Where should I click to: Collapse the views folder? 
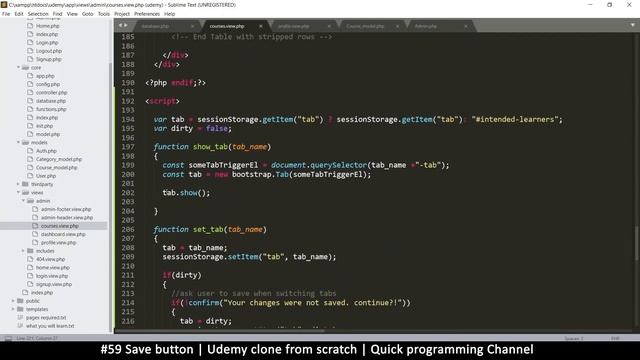coord(18,192)
